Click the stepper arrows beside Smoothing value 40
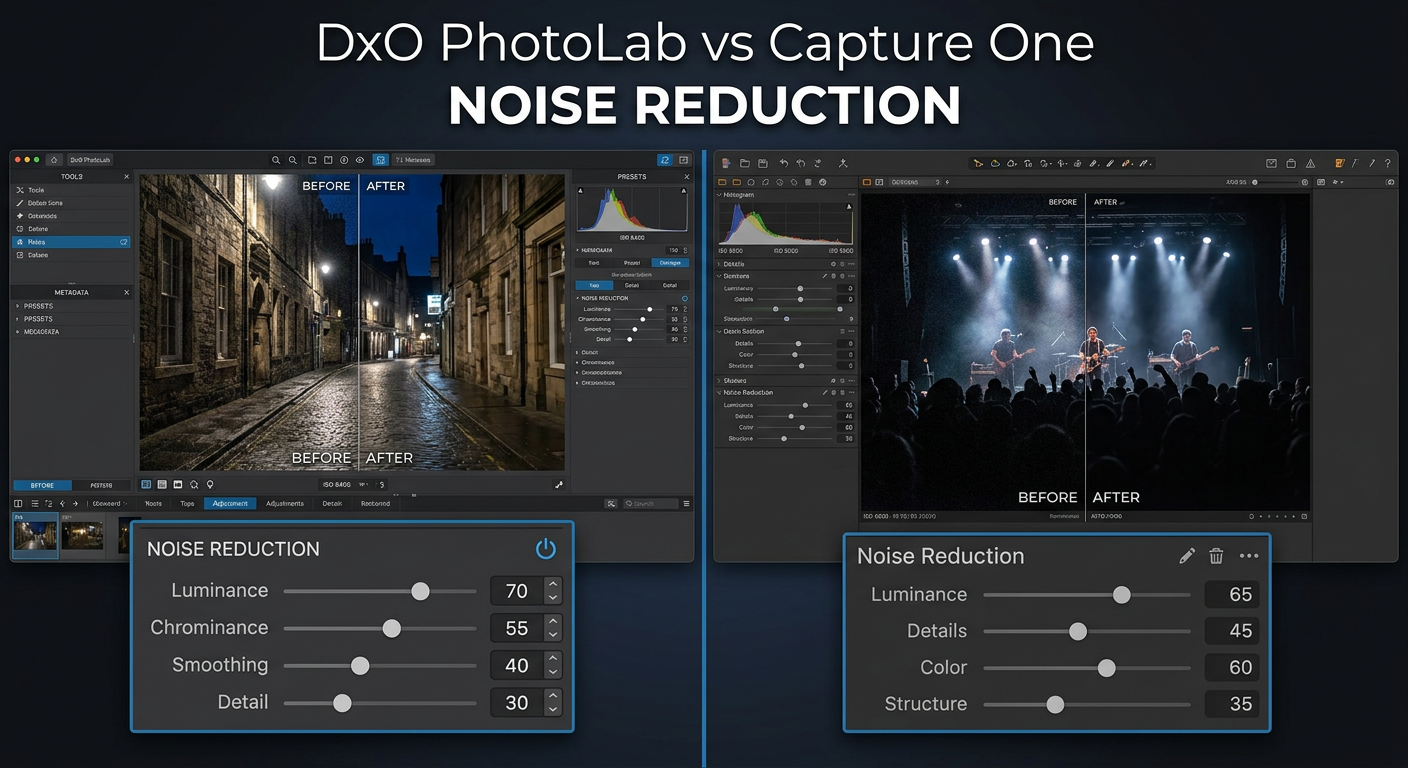This screenshot has height=768, width=1408. pyautogui.click(x=552, y=666)
